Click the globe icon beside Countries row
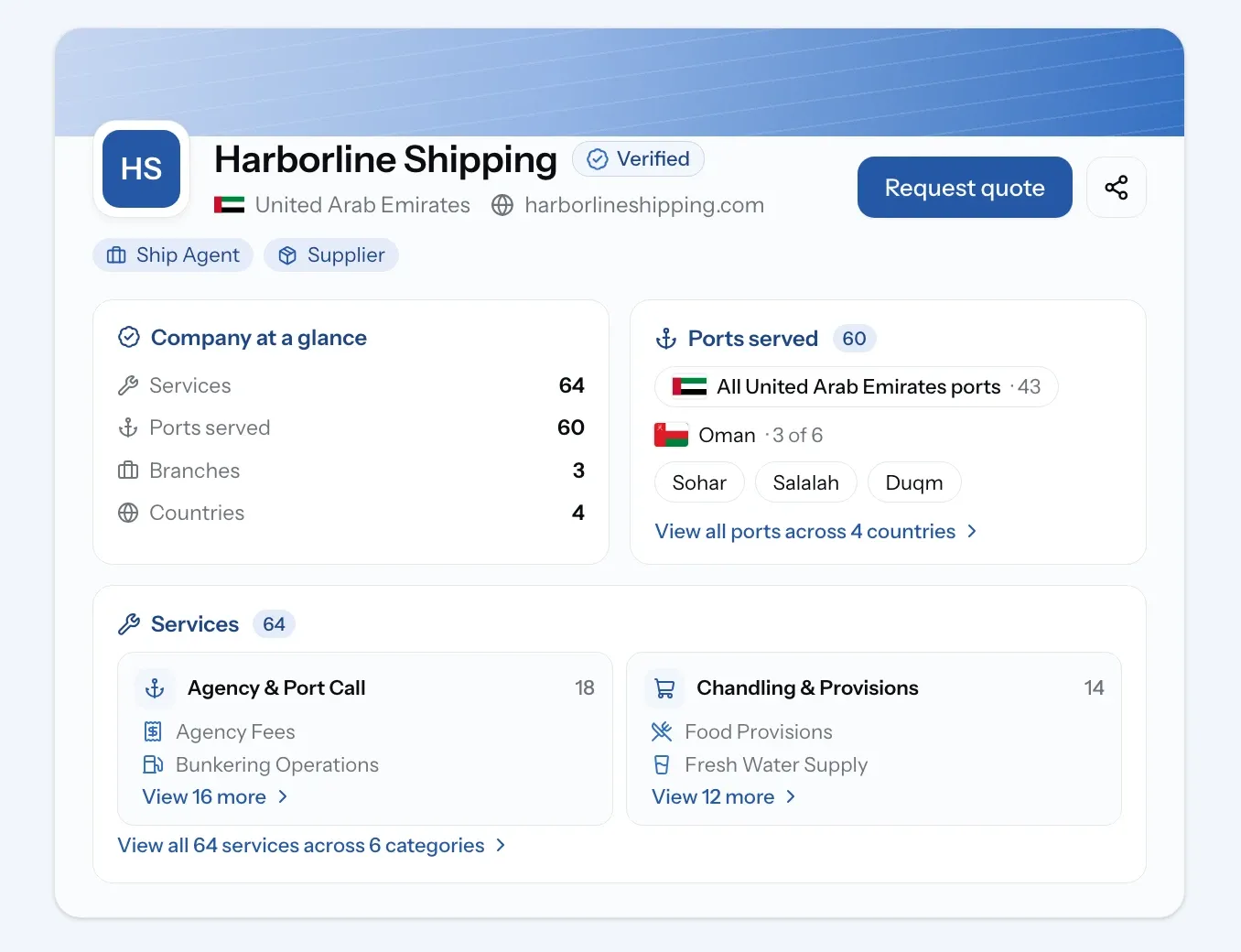 pyautogui.click(x=128, y=513)
